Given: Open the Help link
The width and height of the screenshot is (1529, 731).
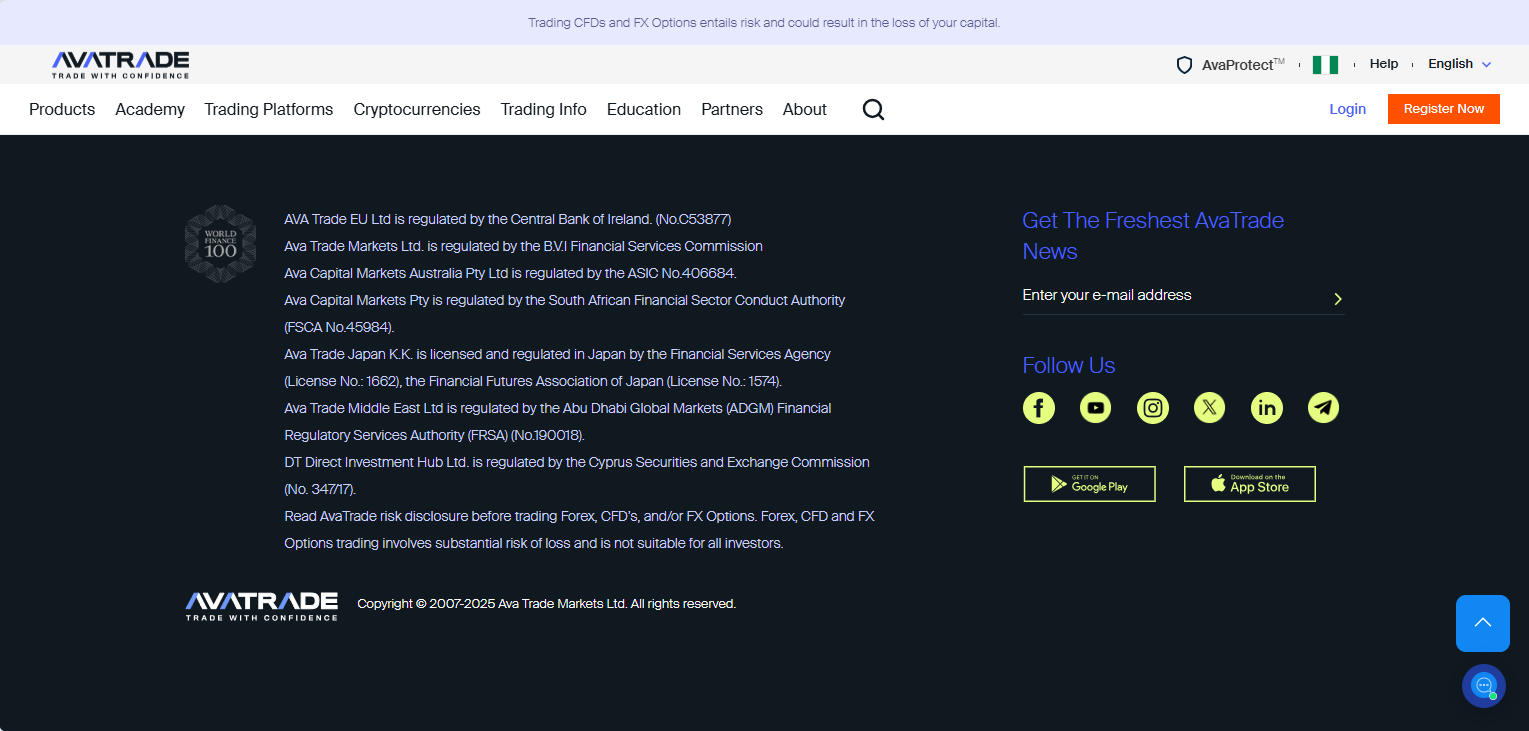Looking at the screenshot, I should point(1384,64).
